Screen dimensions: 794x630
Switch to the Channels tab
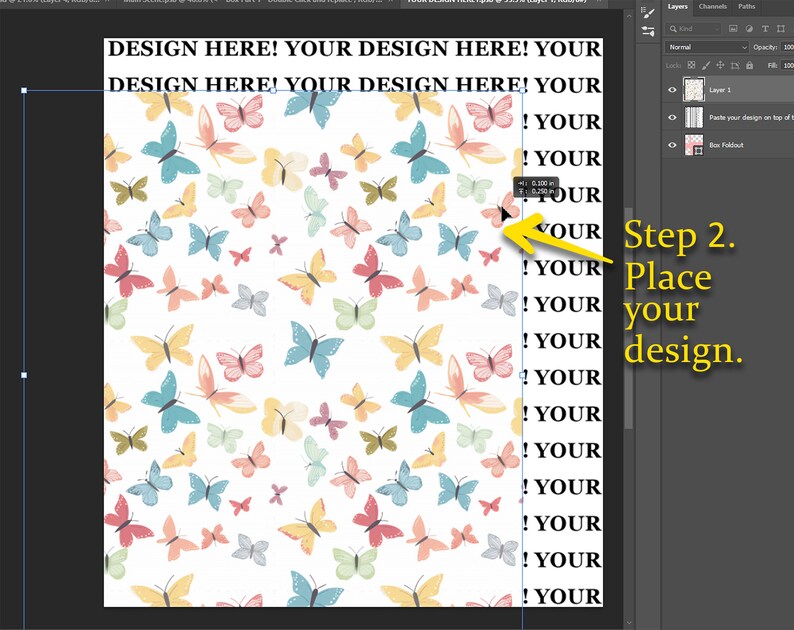coord(712,7)
